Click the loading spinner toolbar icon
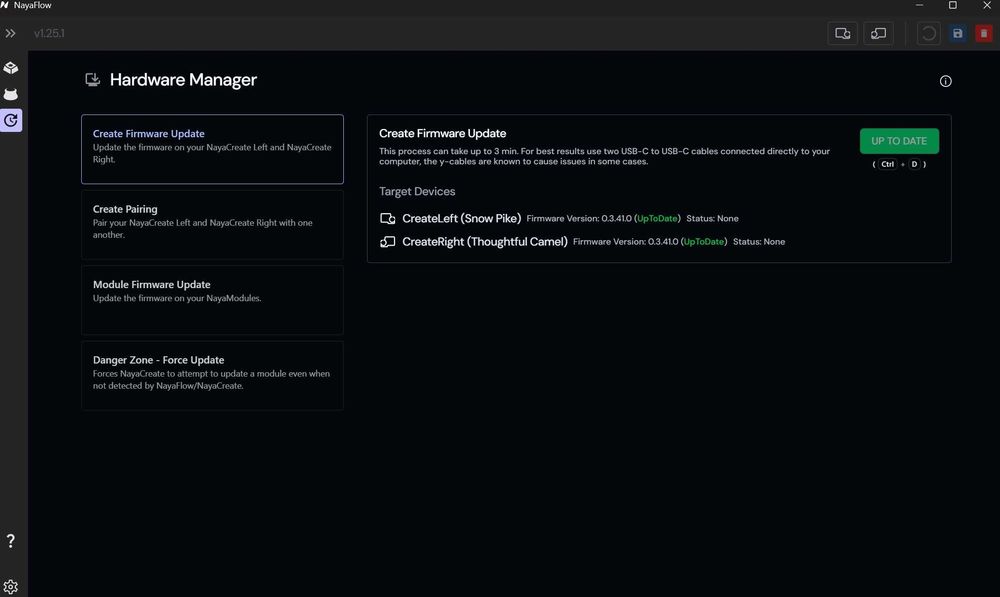The image size is (1000, 597). (929, 33)
